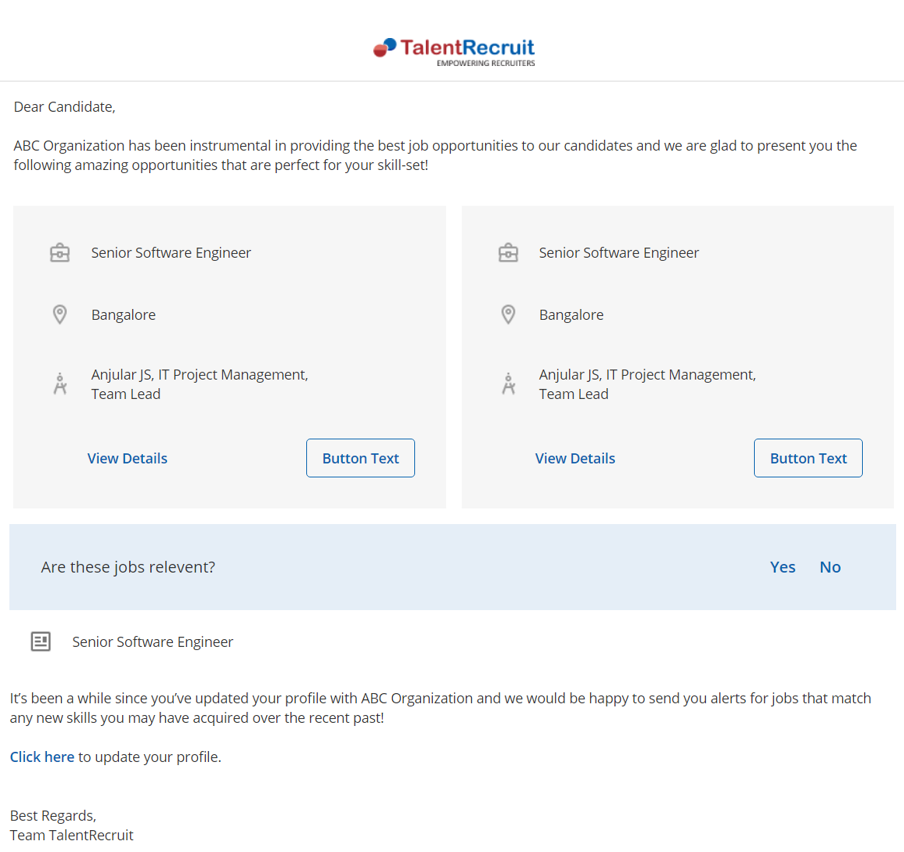
Task: Click Senior Software Engineer title in right card
Action: [x=619, y=253]
